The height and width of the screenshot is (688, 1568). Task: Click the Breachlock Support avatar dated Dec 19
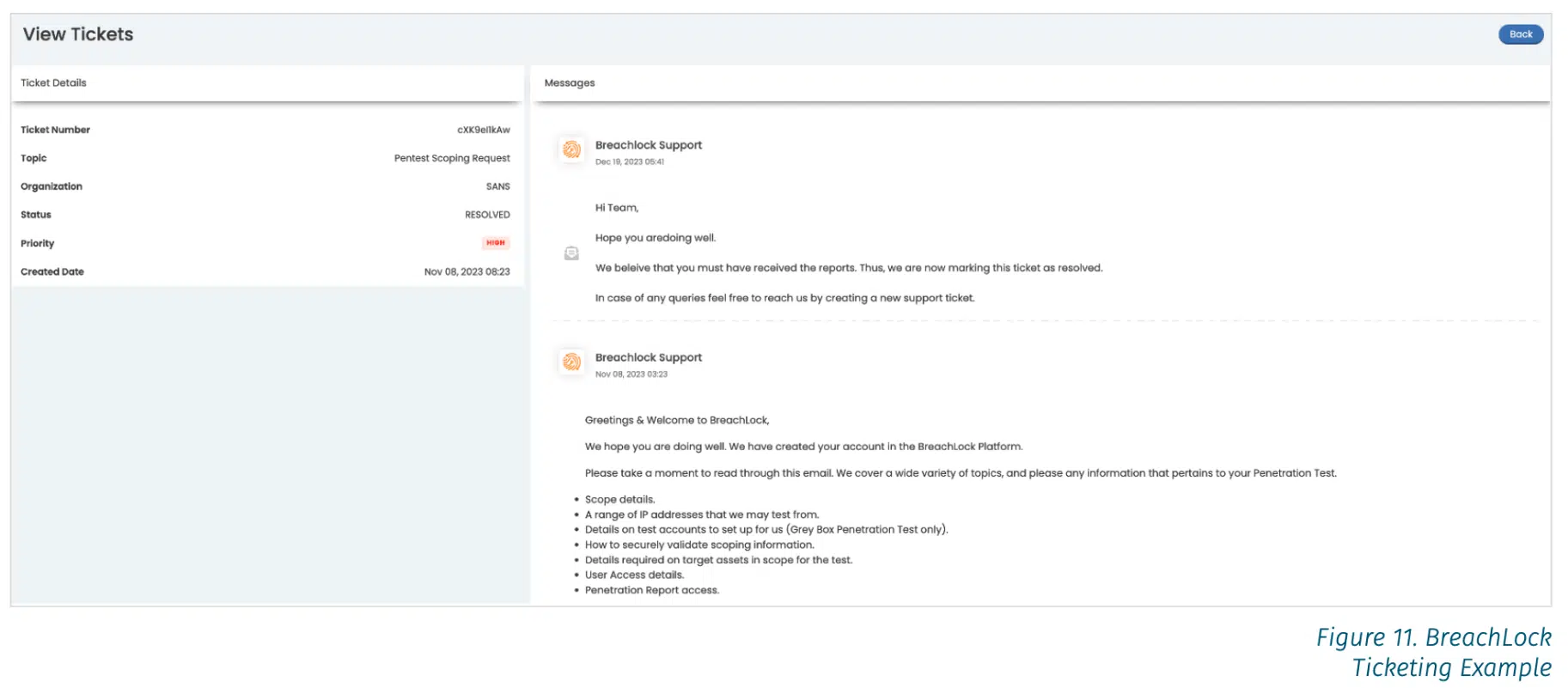[x=571, y=149]
